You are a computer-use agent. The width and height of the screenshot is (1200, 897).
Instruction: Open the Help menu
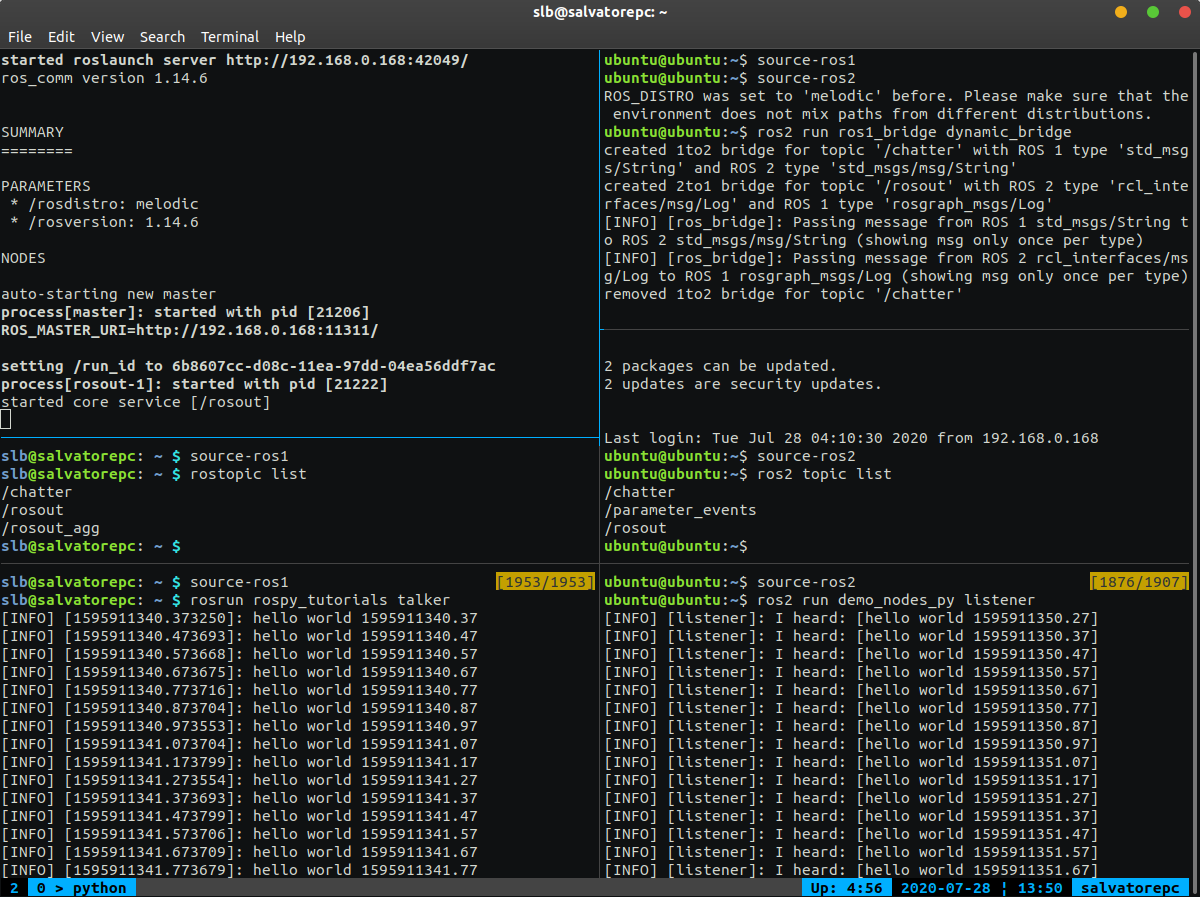click(x=290, y=37)
